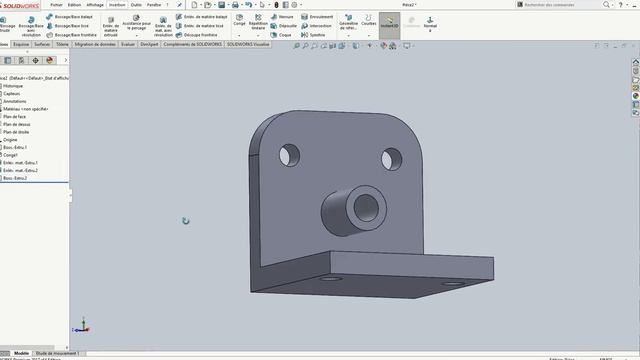
Task: Click Répétition linéaire tool
Action: click(258, 22)
